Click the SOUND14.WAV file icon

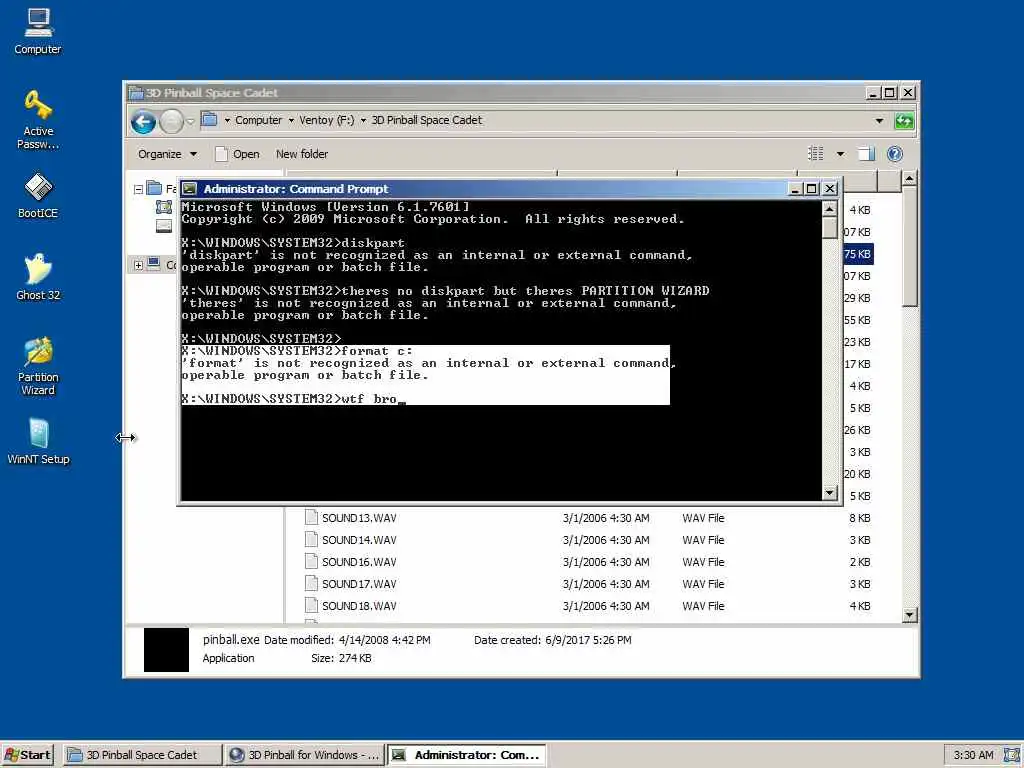[312, 539]
